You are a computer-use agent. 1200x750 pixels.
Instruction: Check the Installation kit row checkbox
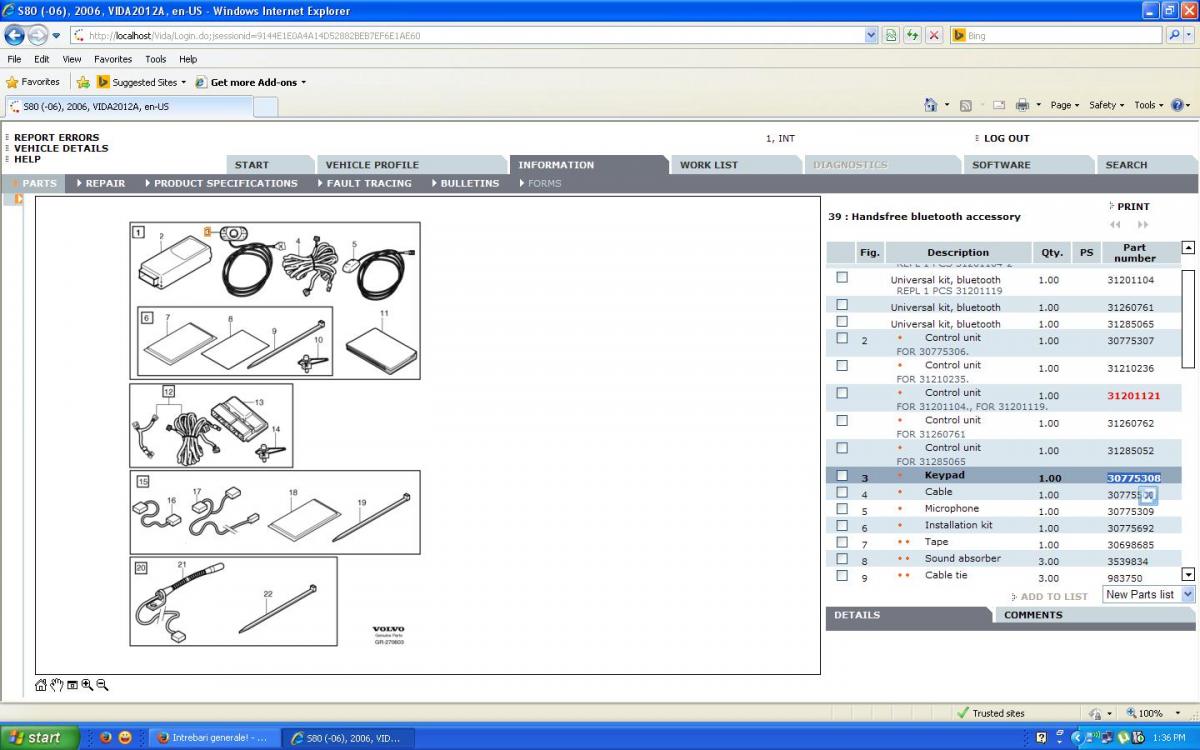coord(842,526)
